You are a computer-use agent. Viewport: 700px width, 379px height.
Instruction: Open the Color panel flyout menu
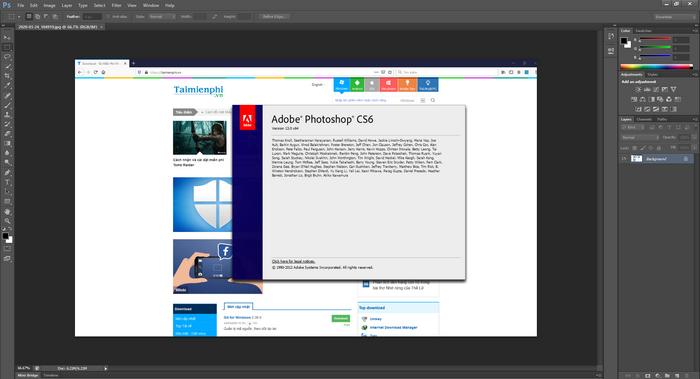point(694,31)
